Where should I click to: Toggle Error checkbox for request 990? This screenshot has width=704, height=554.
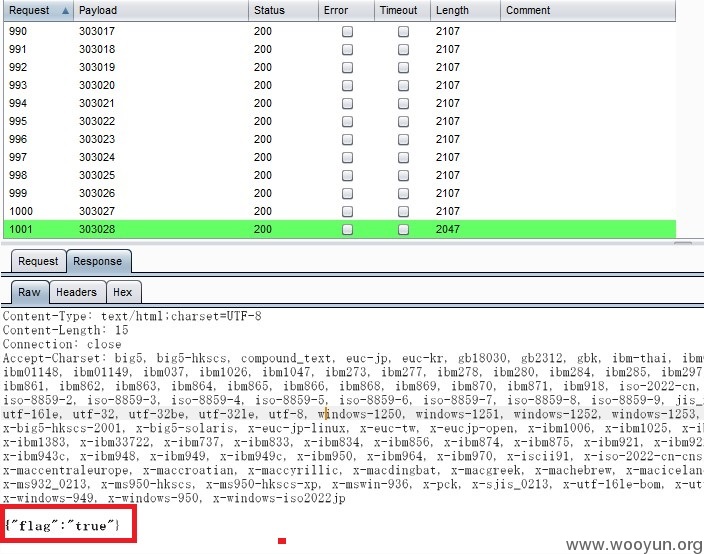click(348, 31)
